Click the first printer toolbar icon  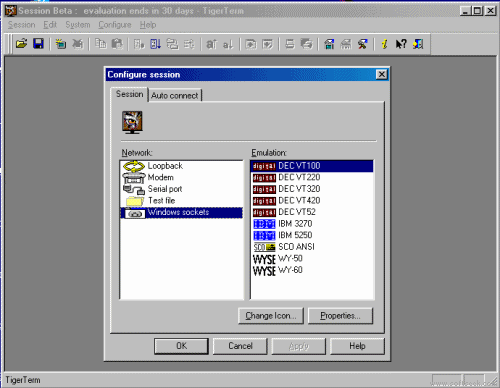[290, 44]
